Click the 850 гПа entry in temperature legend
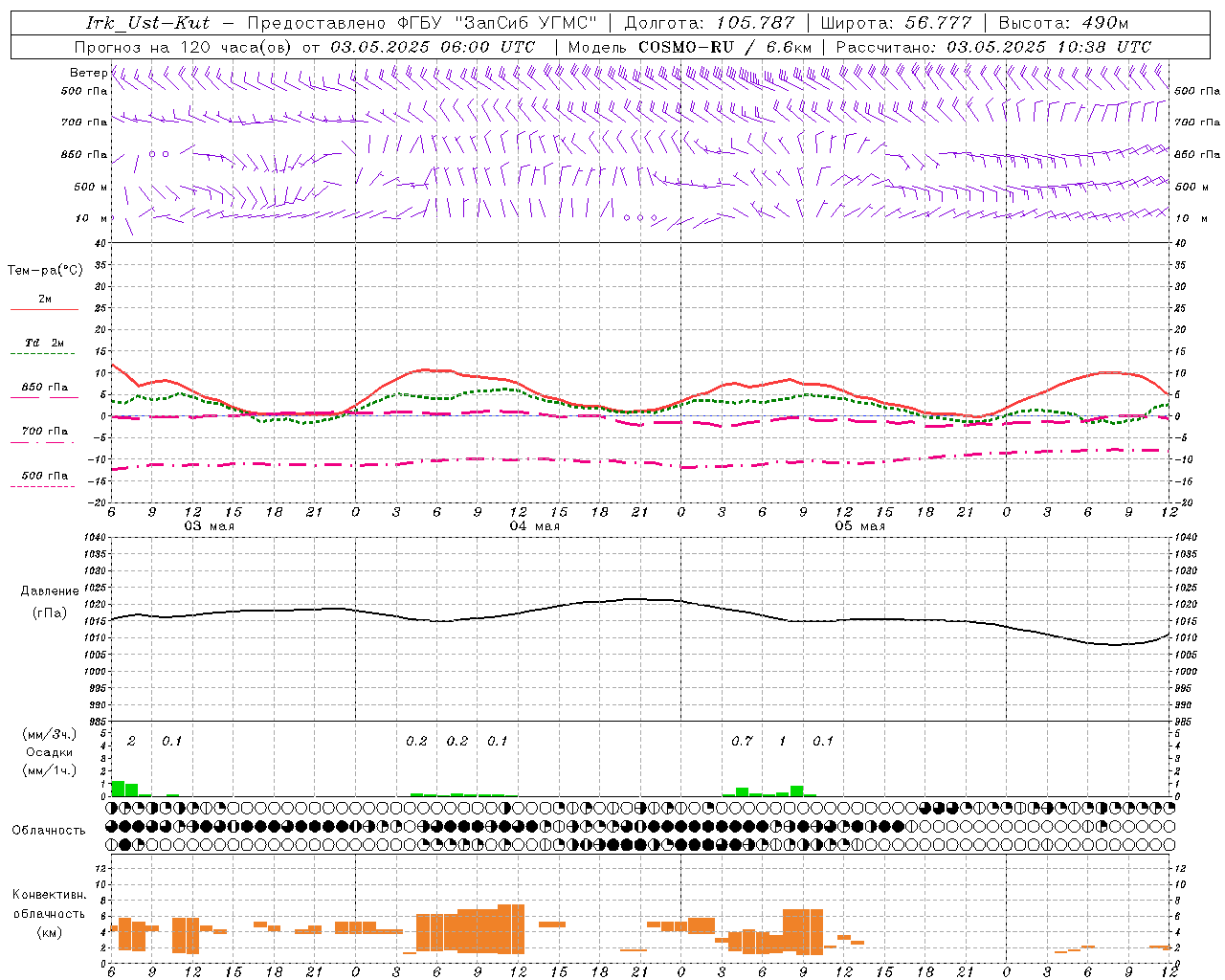This screenshot has height=980, width=1225. [x=44, y=388]
